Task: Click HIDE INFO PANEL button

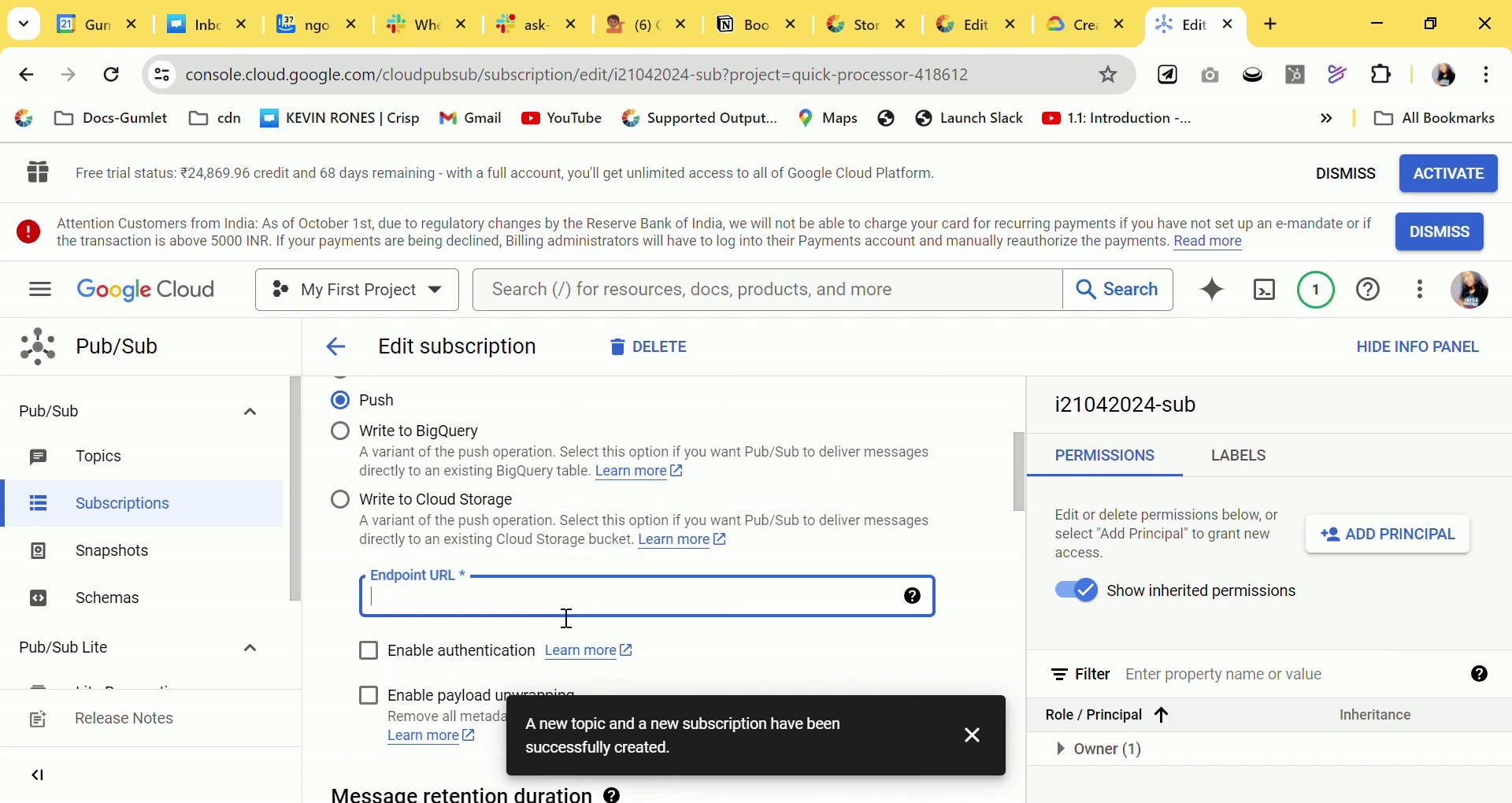Action: (1417, 346)
